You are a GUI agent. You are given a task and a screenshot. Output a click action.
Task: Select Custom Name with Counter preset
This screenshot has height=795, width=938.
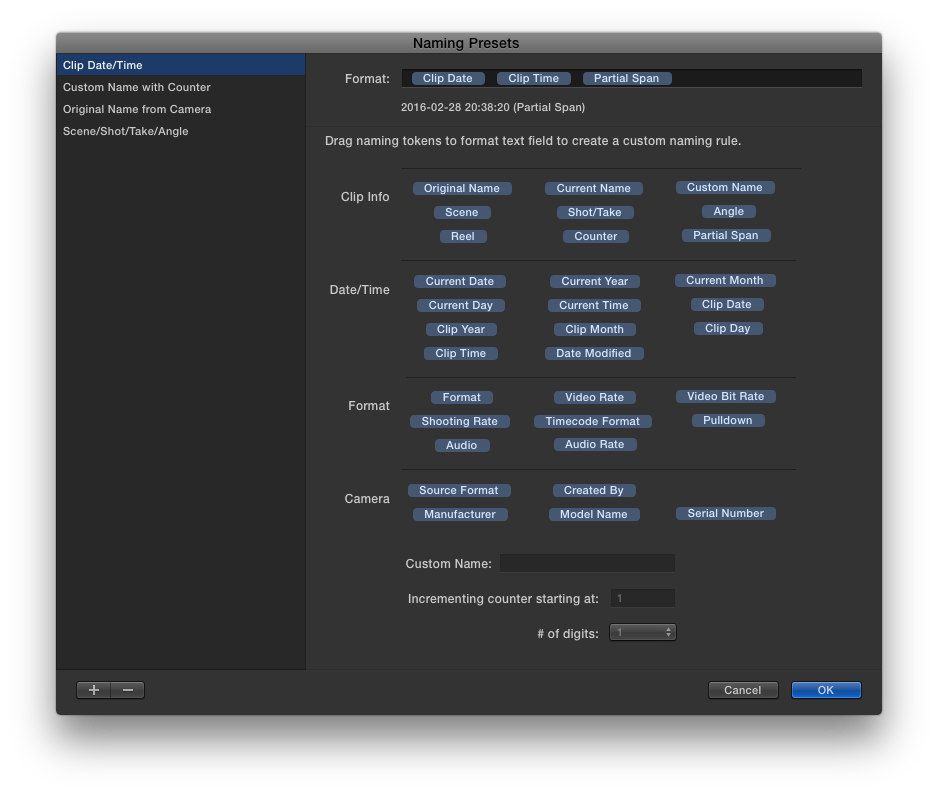point(137,87)
